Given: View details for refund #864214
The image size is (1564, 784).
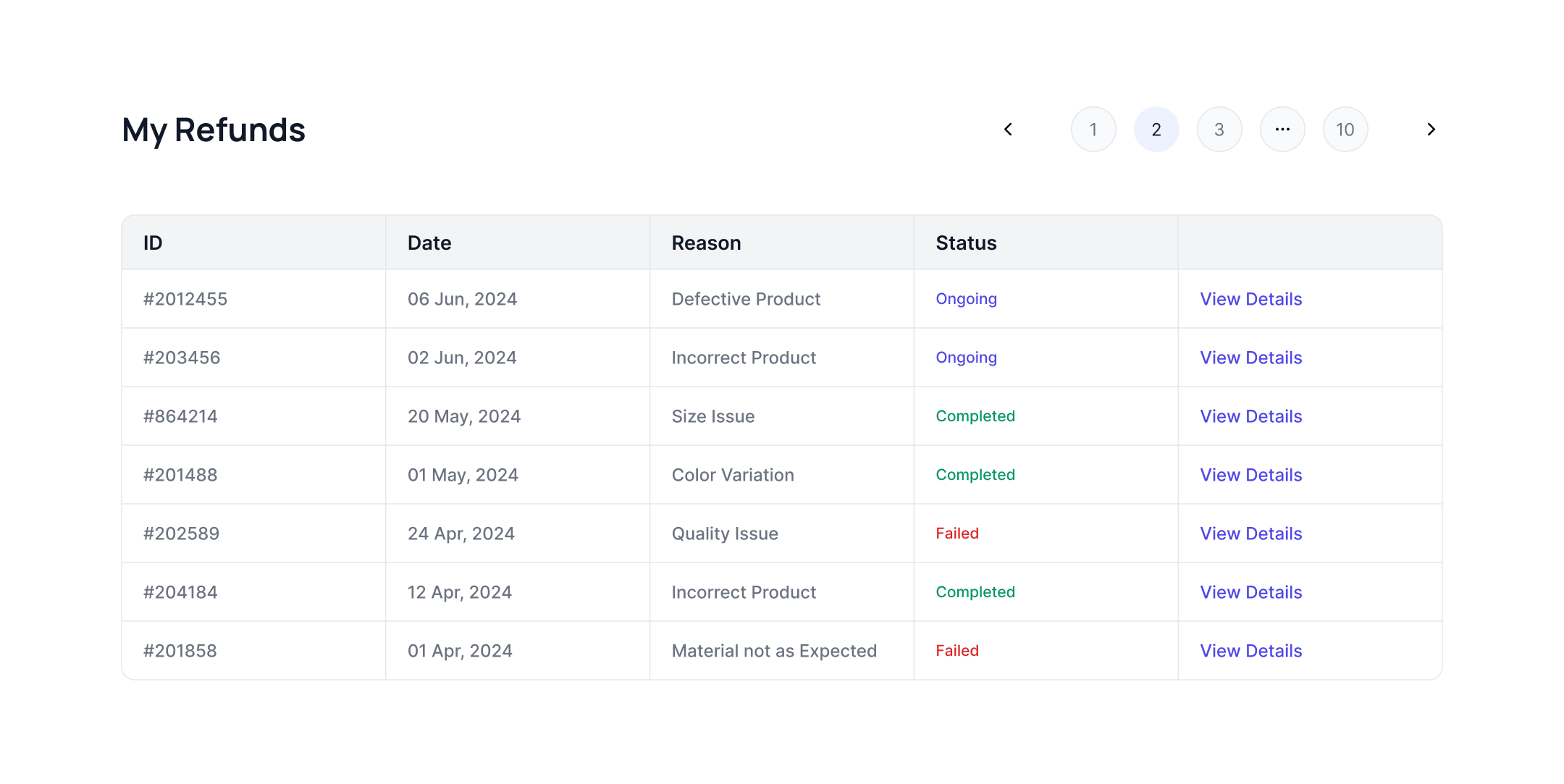Looking at the screenshot, I should coord(1250,416).
